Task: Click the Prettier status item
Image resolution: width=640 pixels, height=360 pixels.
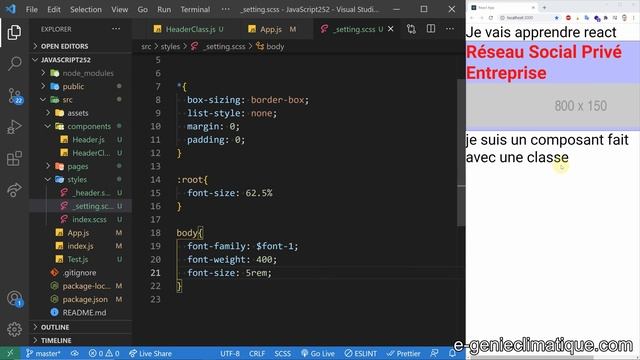Action: click(x=404, y=353)
